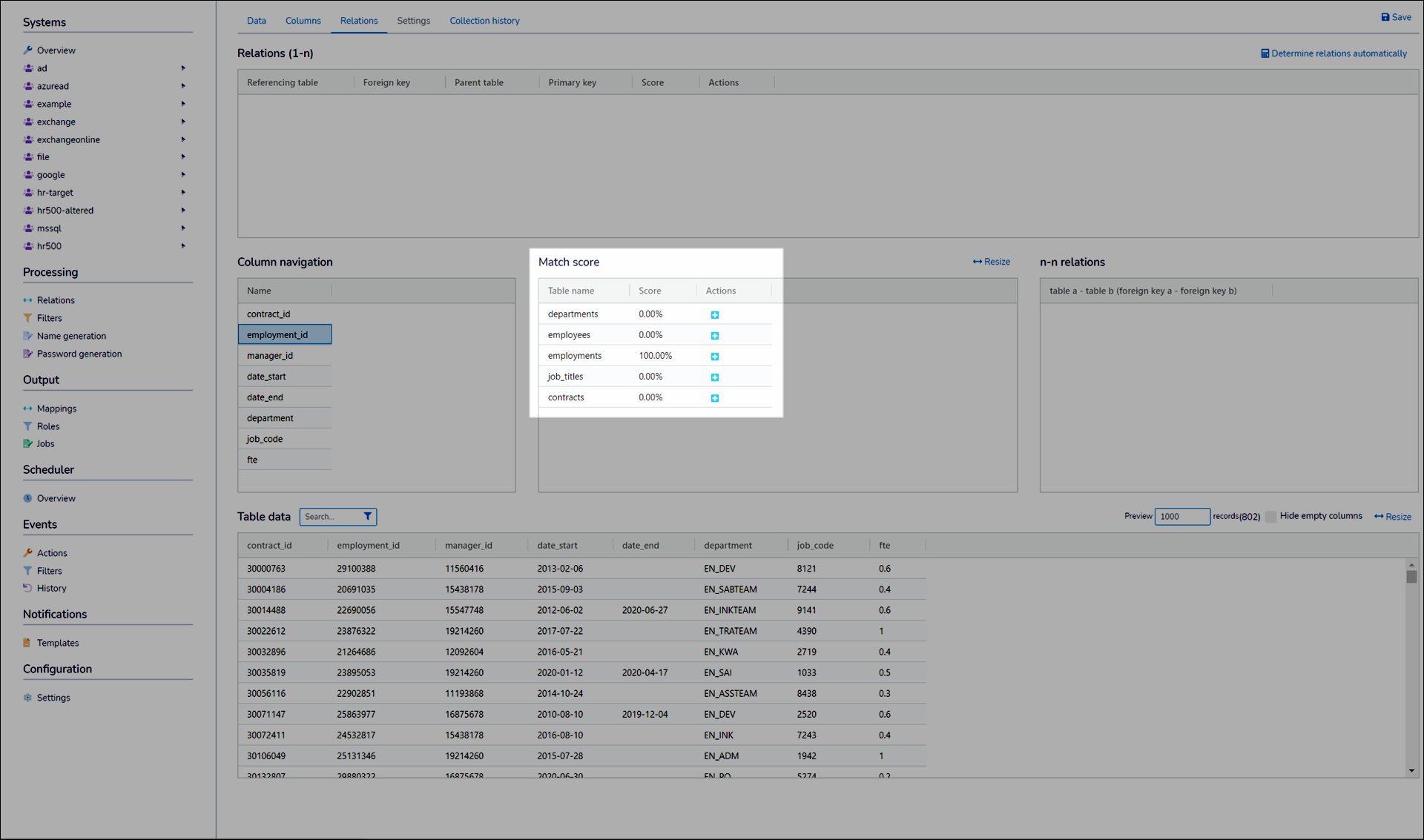Click Resize link above Match score panel
The width and height of the screenshot is (1424, 840).
click(x=992, y=262)
